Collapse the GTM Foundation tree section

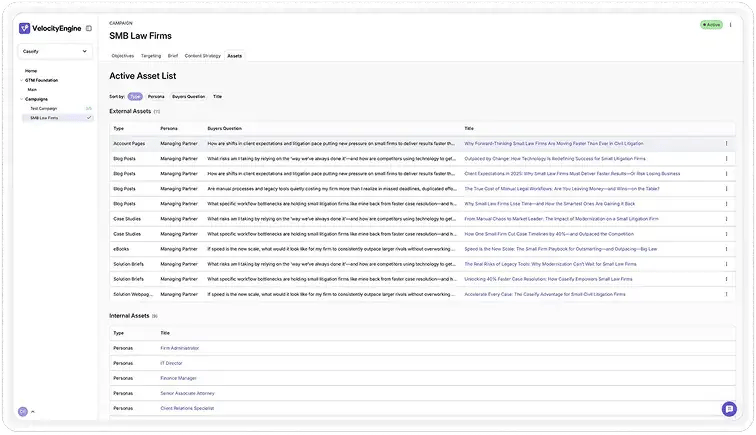23,80
